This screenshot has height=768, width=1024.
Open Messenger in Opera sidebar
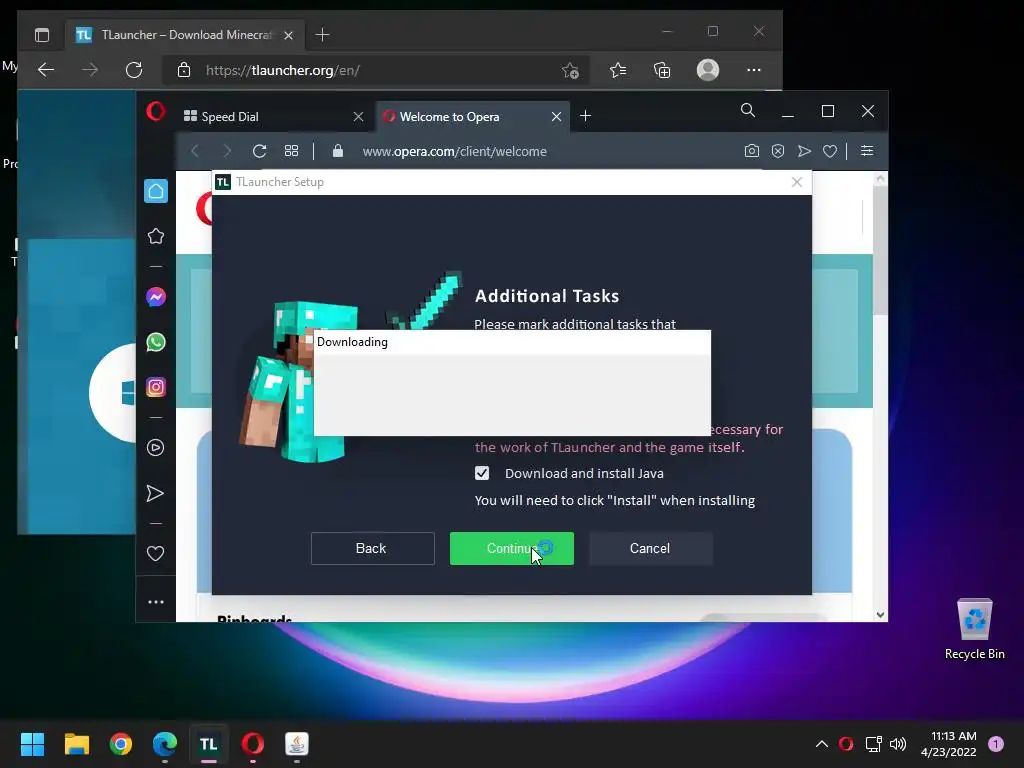pyautogui.click(x=155, y=297)
